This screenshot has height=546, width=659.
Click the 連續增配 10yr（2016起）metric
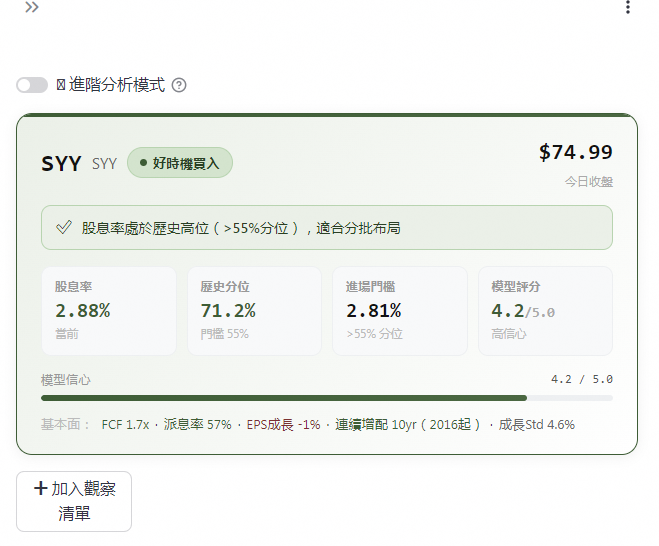(x=408, y=425)
